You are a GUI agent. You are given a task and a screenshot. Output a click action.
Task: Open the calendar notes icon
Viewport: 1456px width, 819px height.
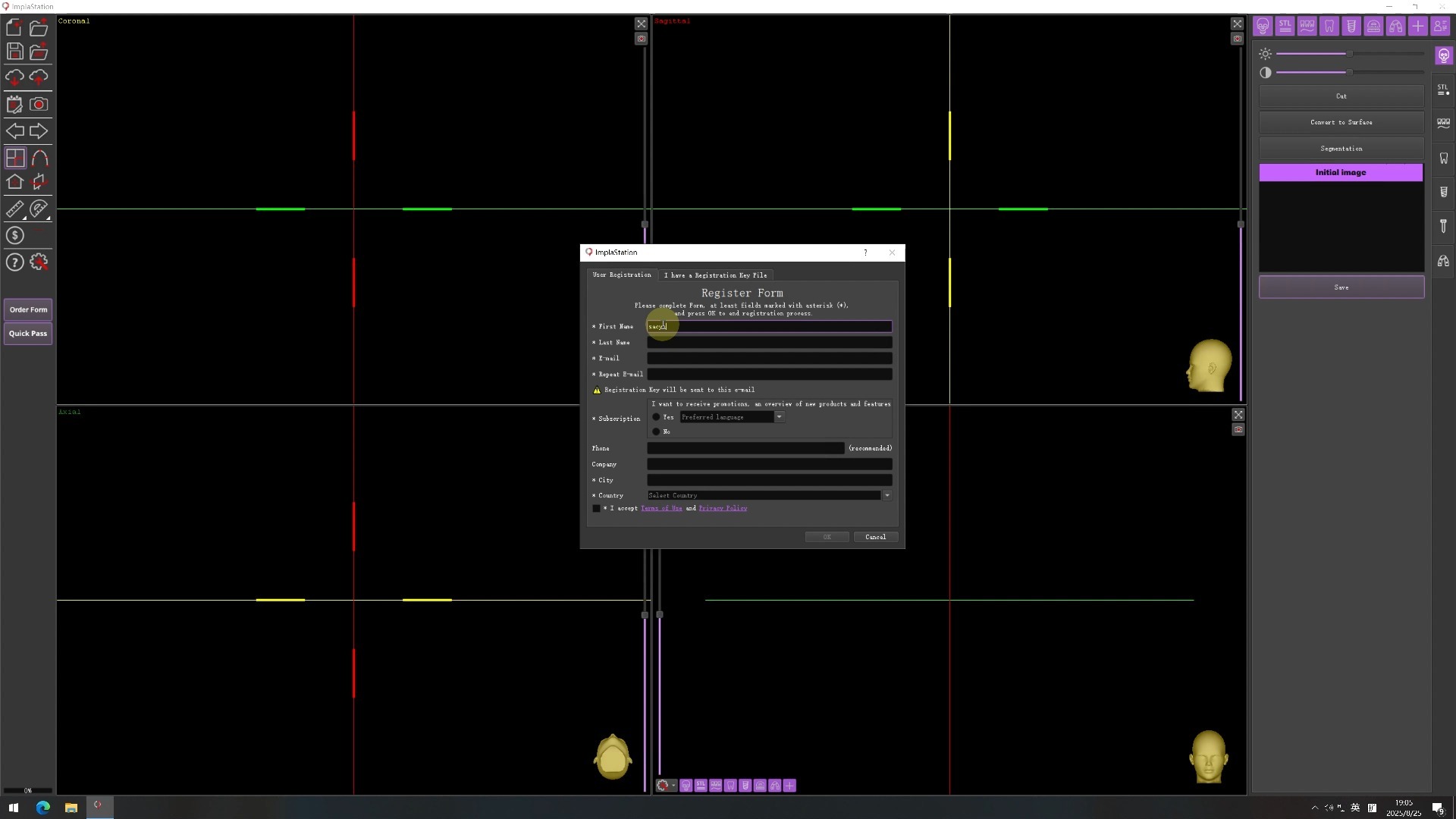14,104
